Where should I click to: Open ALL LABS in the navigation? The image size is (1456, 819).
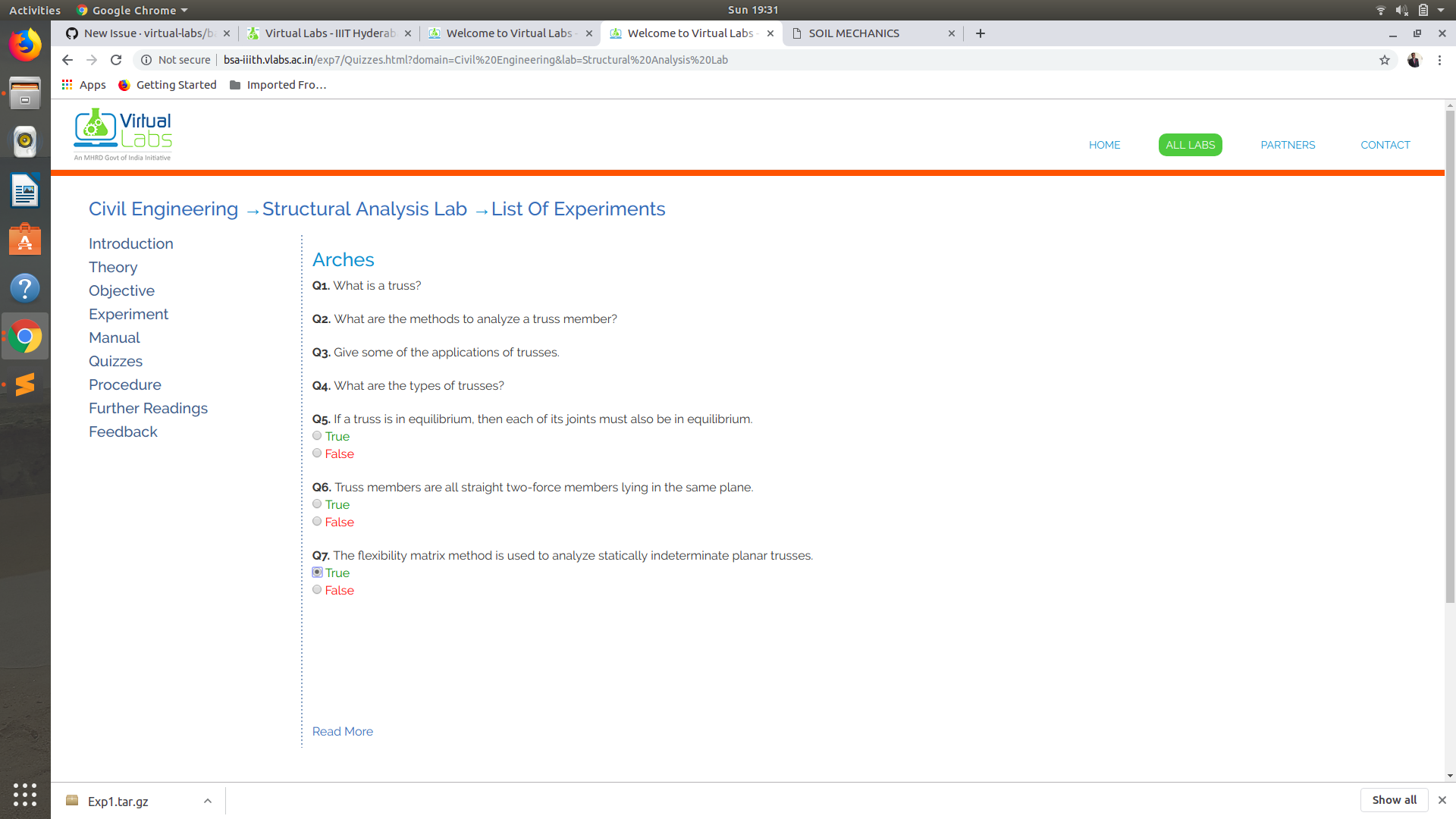coord(1190,145)
